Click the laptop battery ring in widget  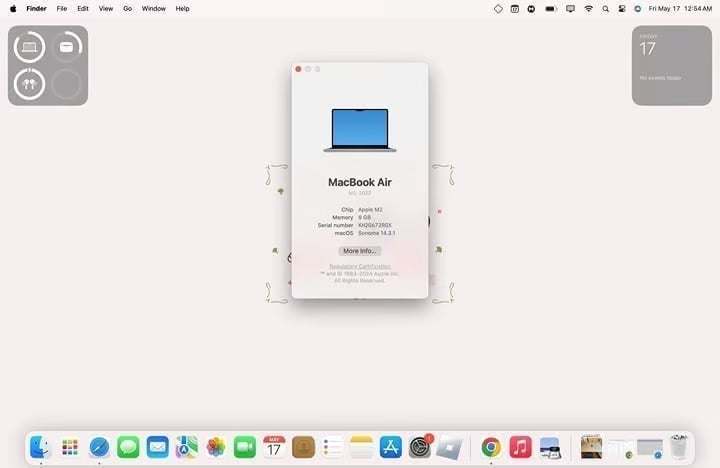click(x=29, y=47)
